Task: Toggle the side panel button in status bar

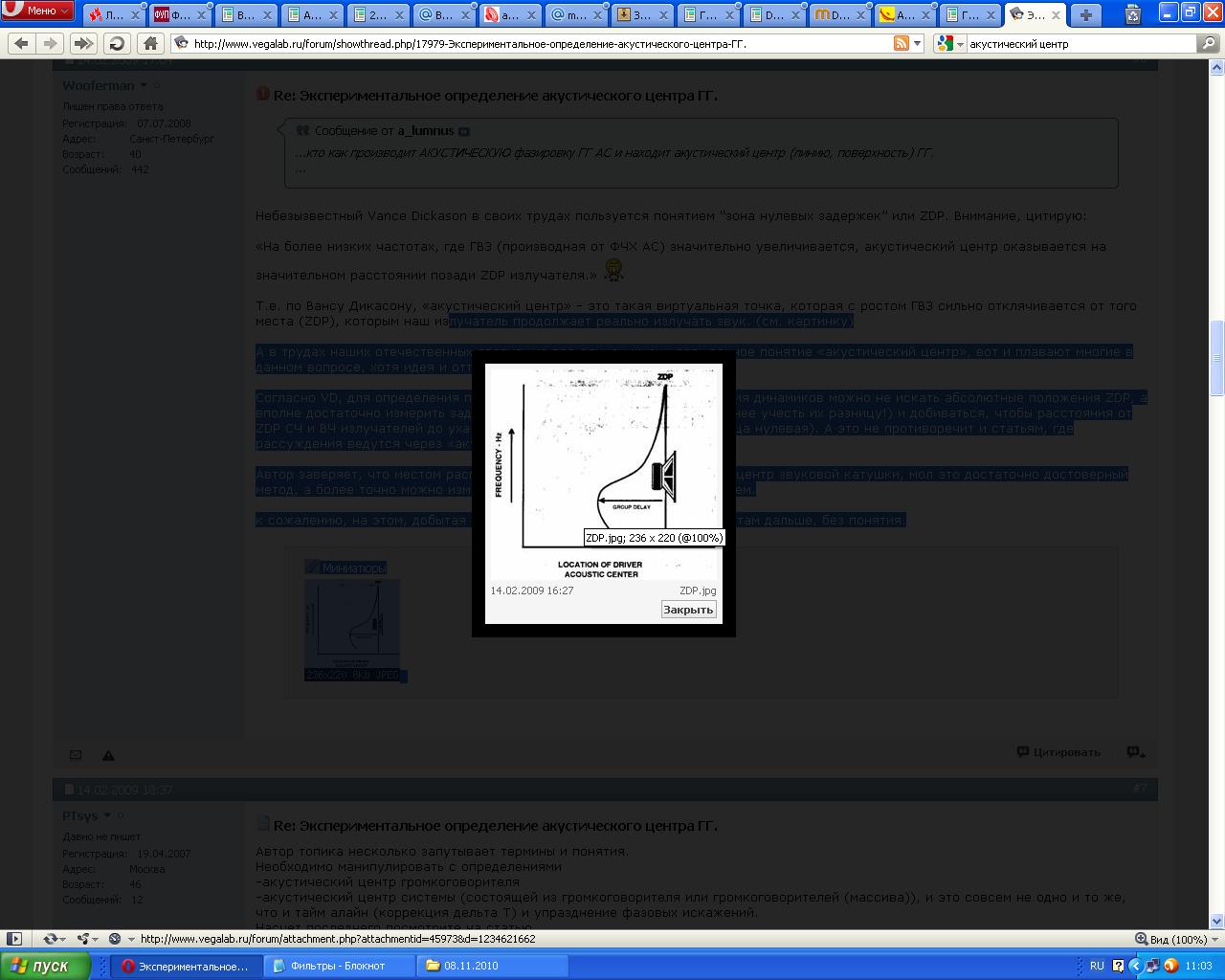Action: coord(14,939)
